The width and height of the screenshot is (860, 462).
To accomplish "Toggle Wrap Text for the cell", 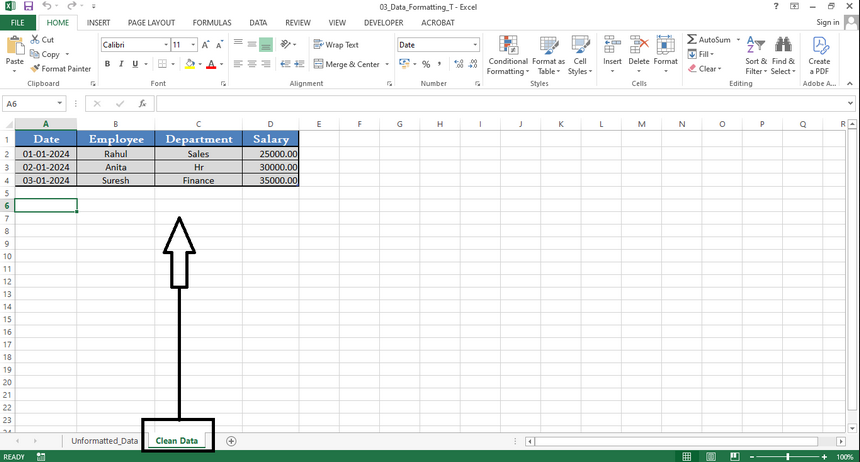I will point(335,45).
